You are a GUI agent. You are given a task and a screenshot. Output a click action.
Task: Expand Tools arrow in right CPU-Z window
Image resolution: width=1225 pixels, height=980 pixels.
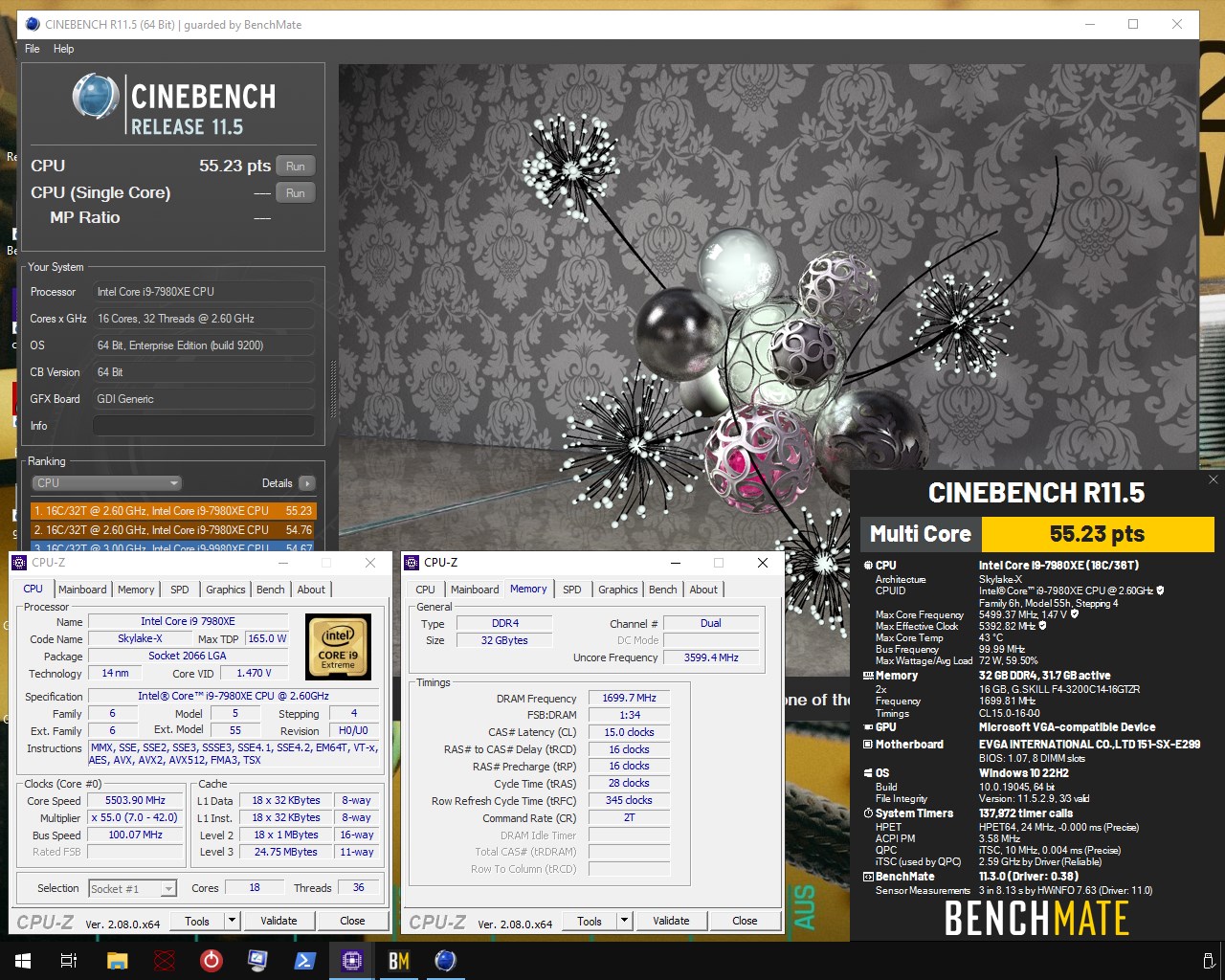(624, 921)
